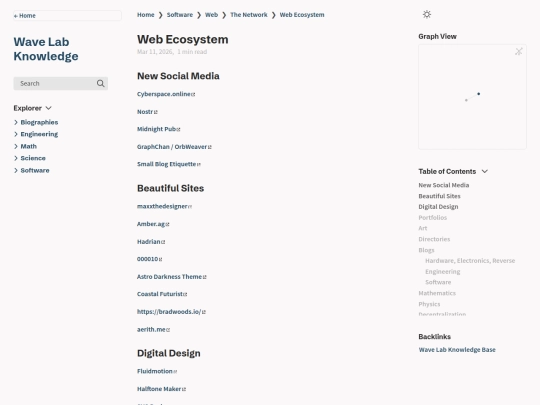Image resolution: width=540 pixels, height=405 pixels.
Task: Jump to Art in contents
Action: (x=423, y=228)
